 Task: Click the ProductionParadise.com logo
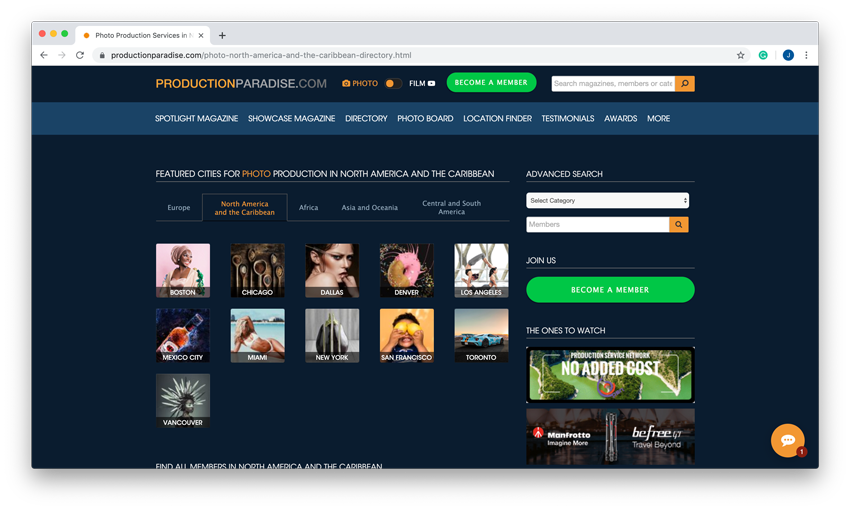tap(241, 83)
